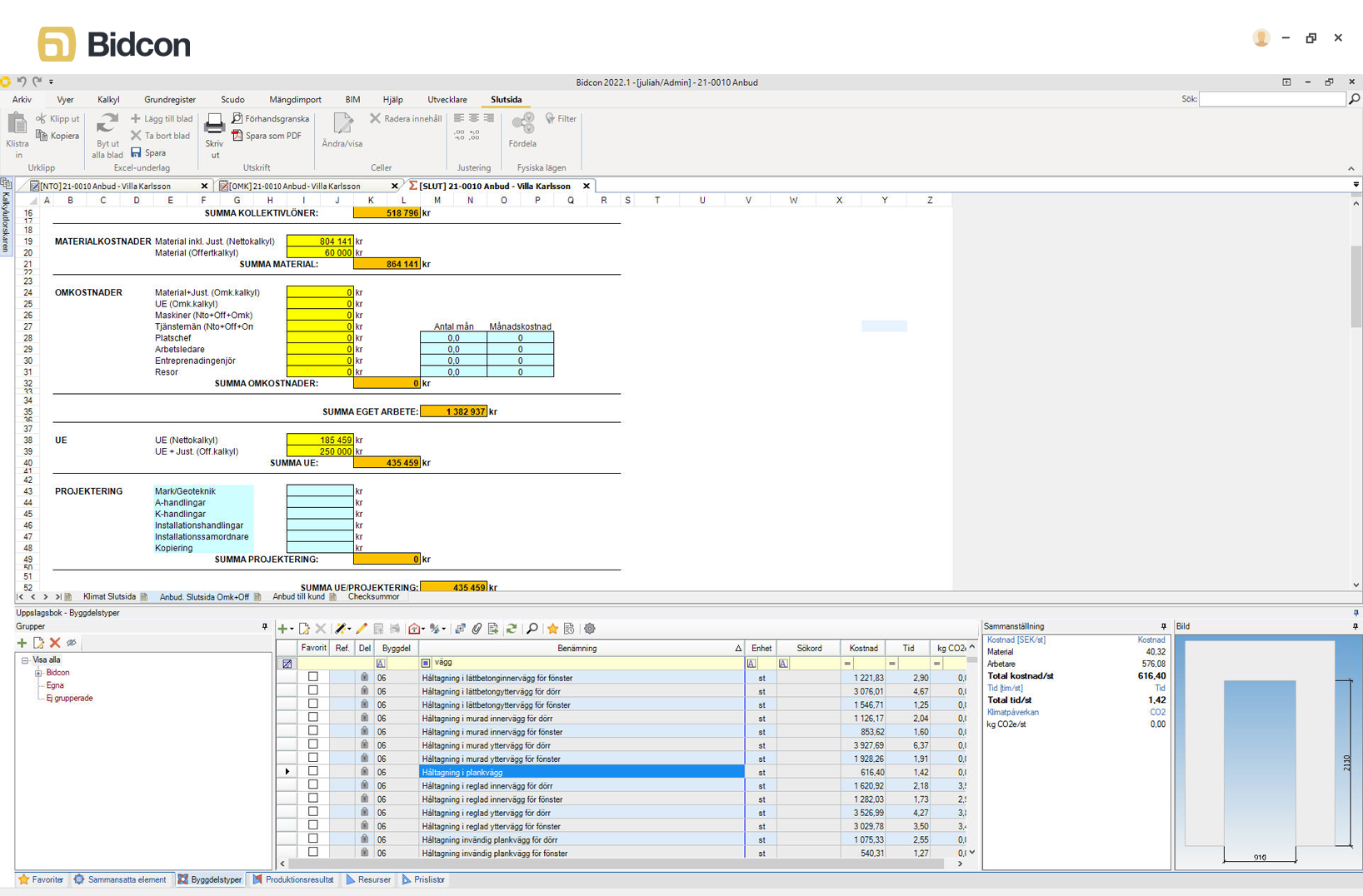The image size is (1363, 896).
Task: Tick Favorit checkbox for Håltagning i lättbetonginnervägg för fönster
Action: [x=313, y=678]
